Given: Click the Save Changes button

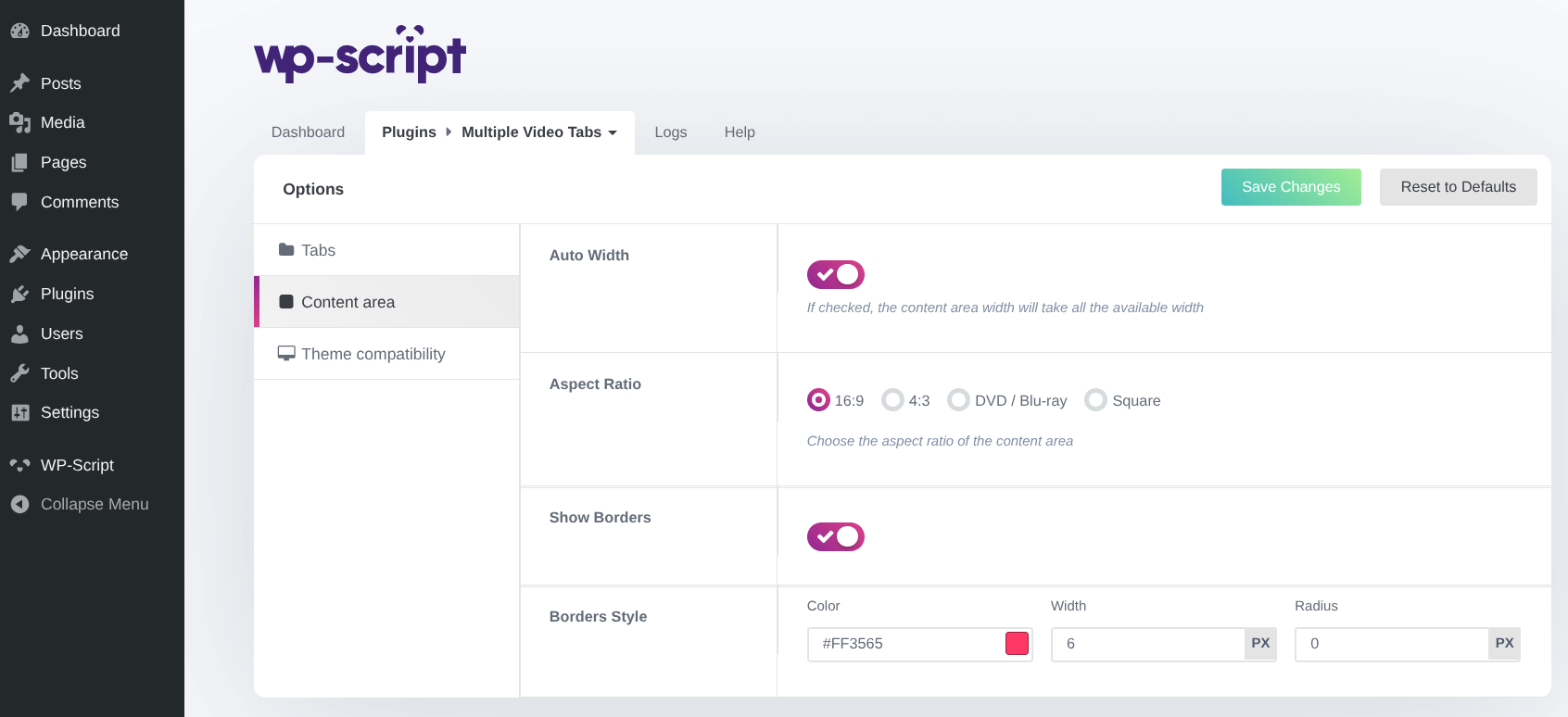Looking at the screenshot, I should coord(1290,187).
